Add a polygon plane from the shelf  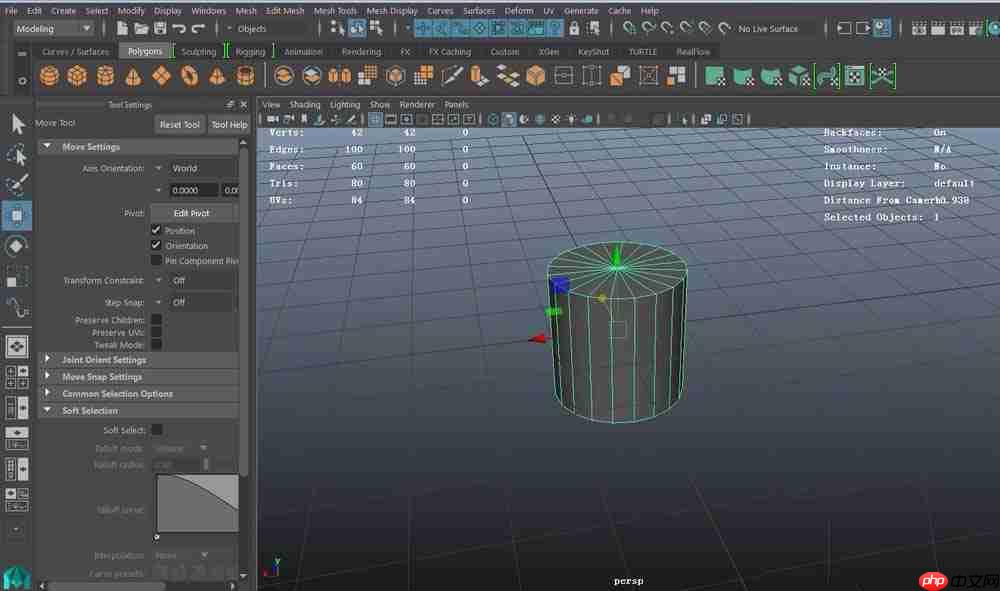click(x=161, y=77)
